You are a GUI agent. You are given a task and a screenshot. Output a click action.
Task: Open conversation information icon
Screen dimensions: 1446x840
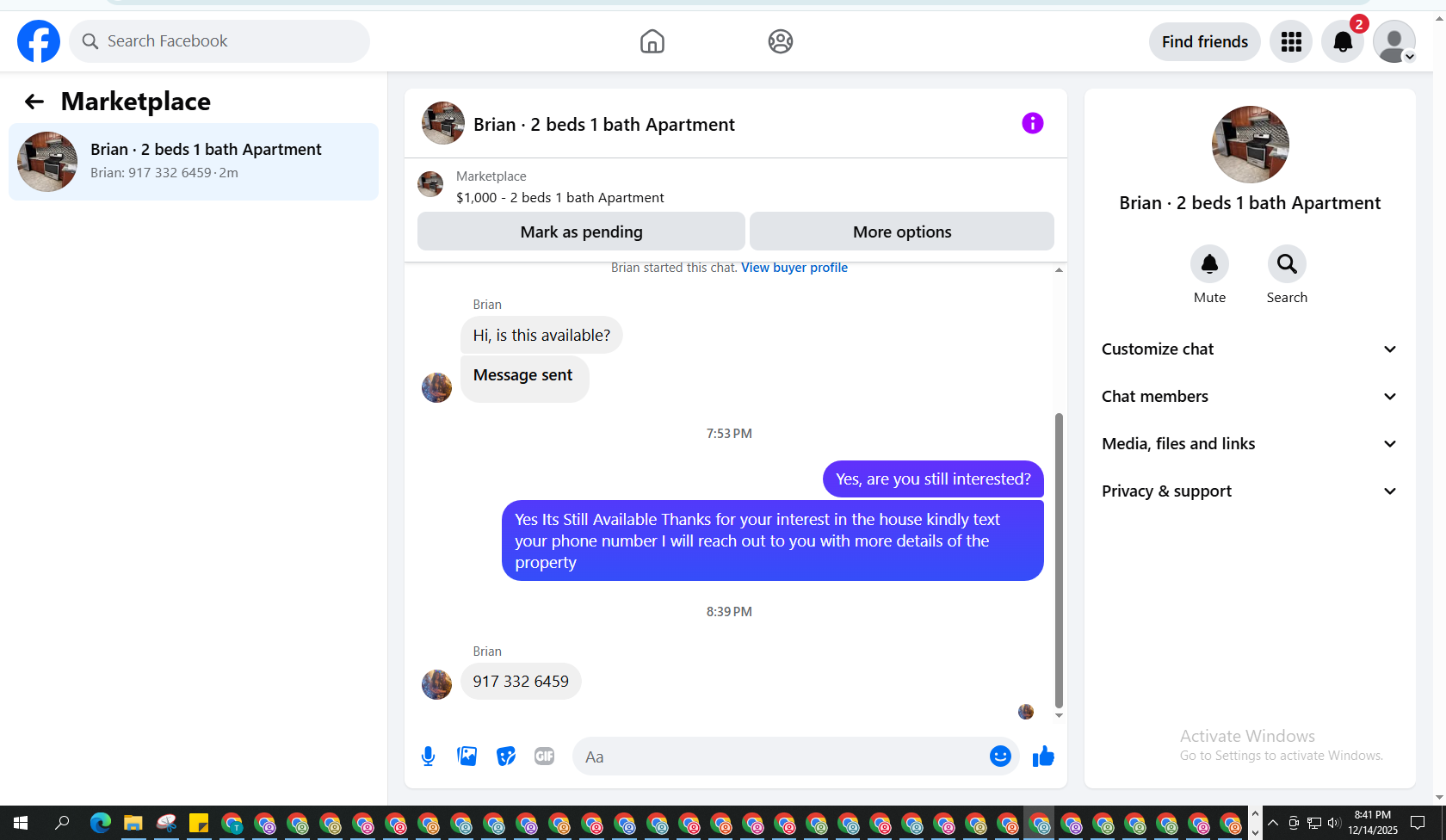[1033, 123]
